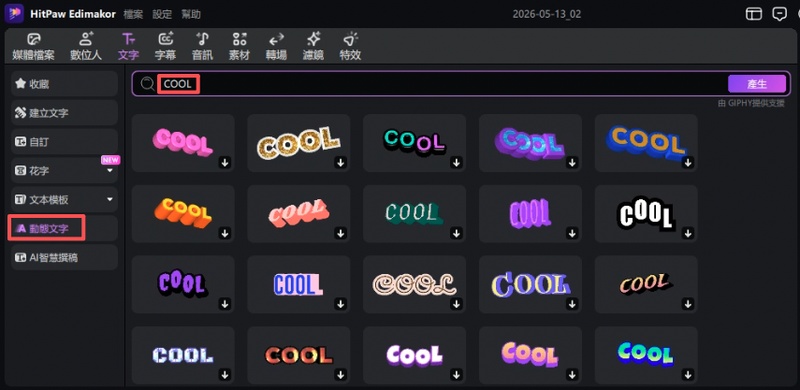
Task: Open the 幫助 help menu
Action: 191,14
